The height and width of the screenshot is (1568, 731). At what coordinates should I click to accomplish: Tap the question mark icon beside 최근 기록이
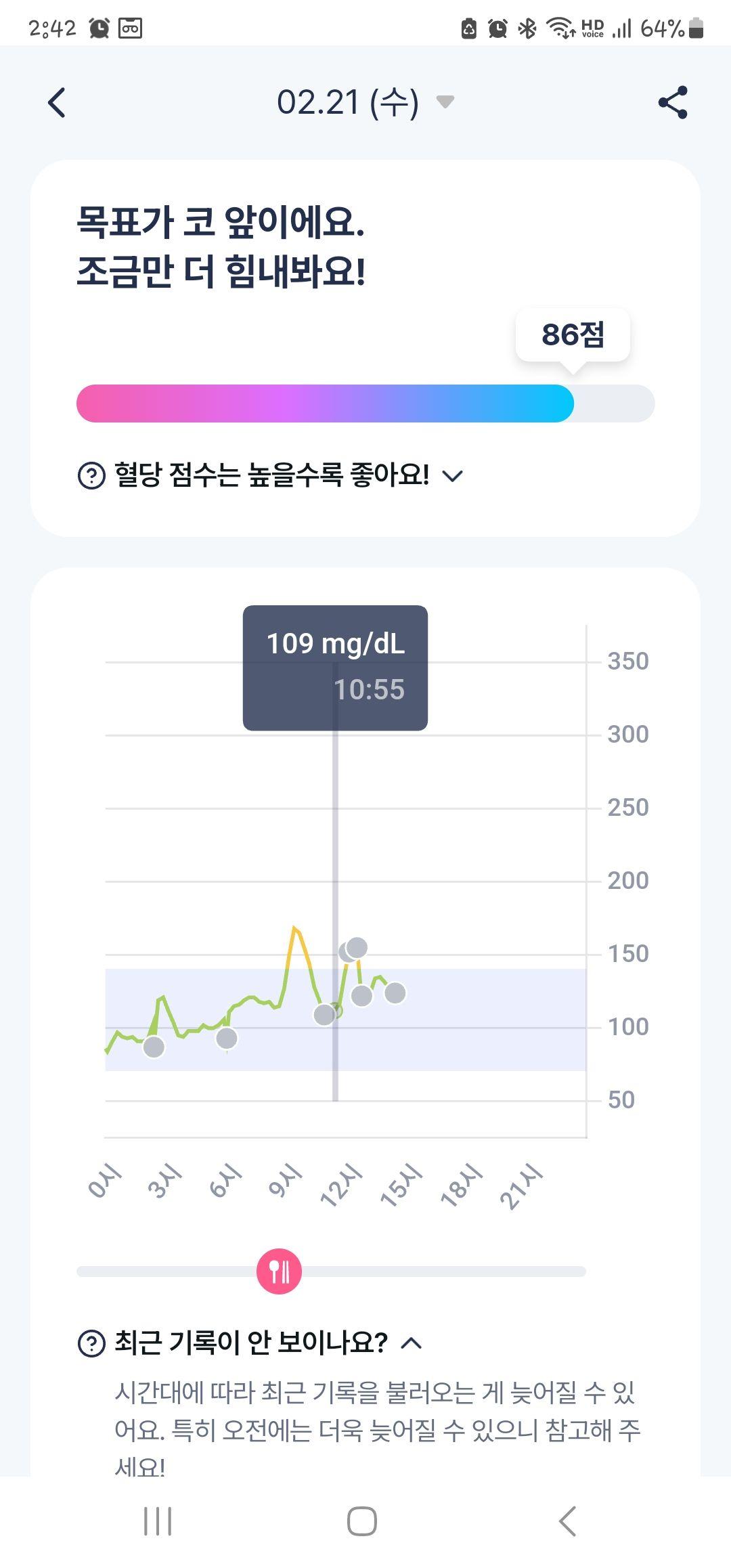91,1343
